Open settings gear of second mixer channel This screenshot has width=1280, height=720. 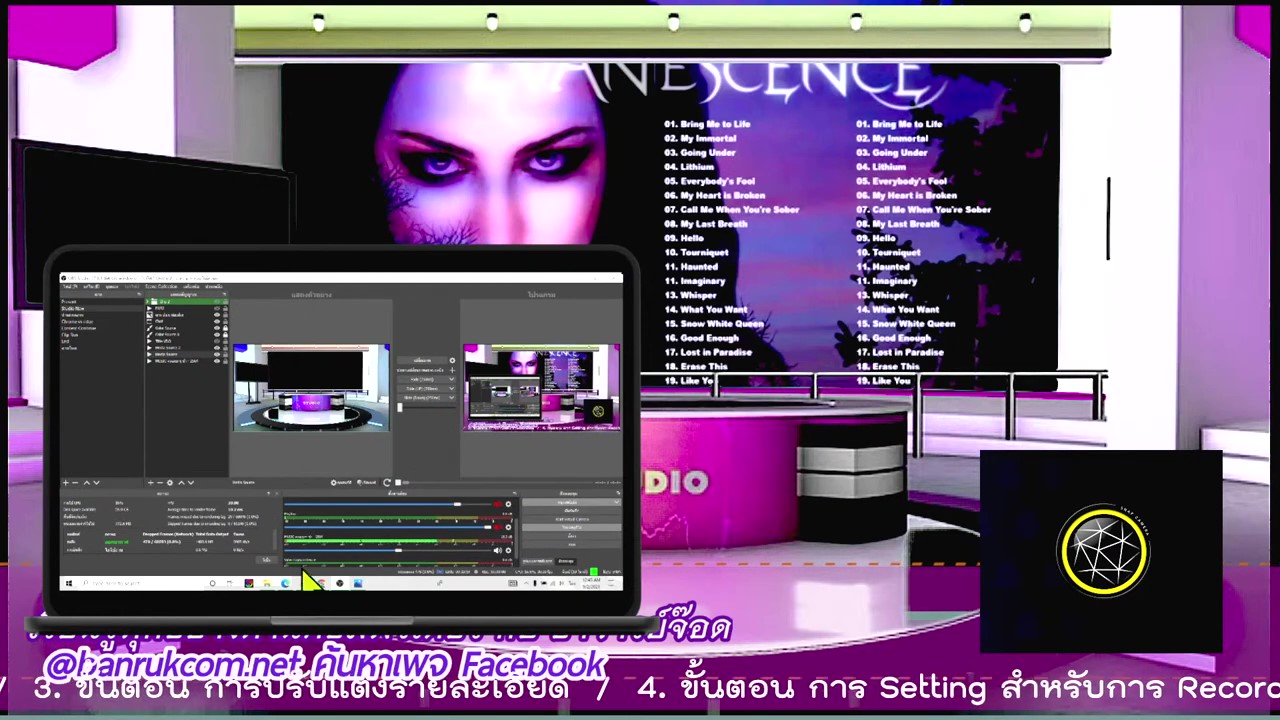click(508, 527)
